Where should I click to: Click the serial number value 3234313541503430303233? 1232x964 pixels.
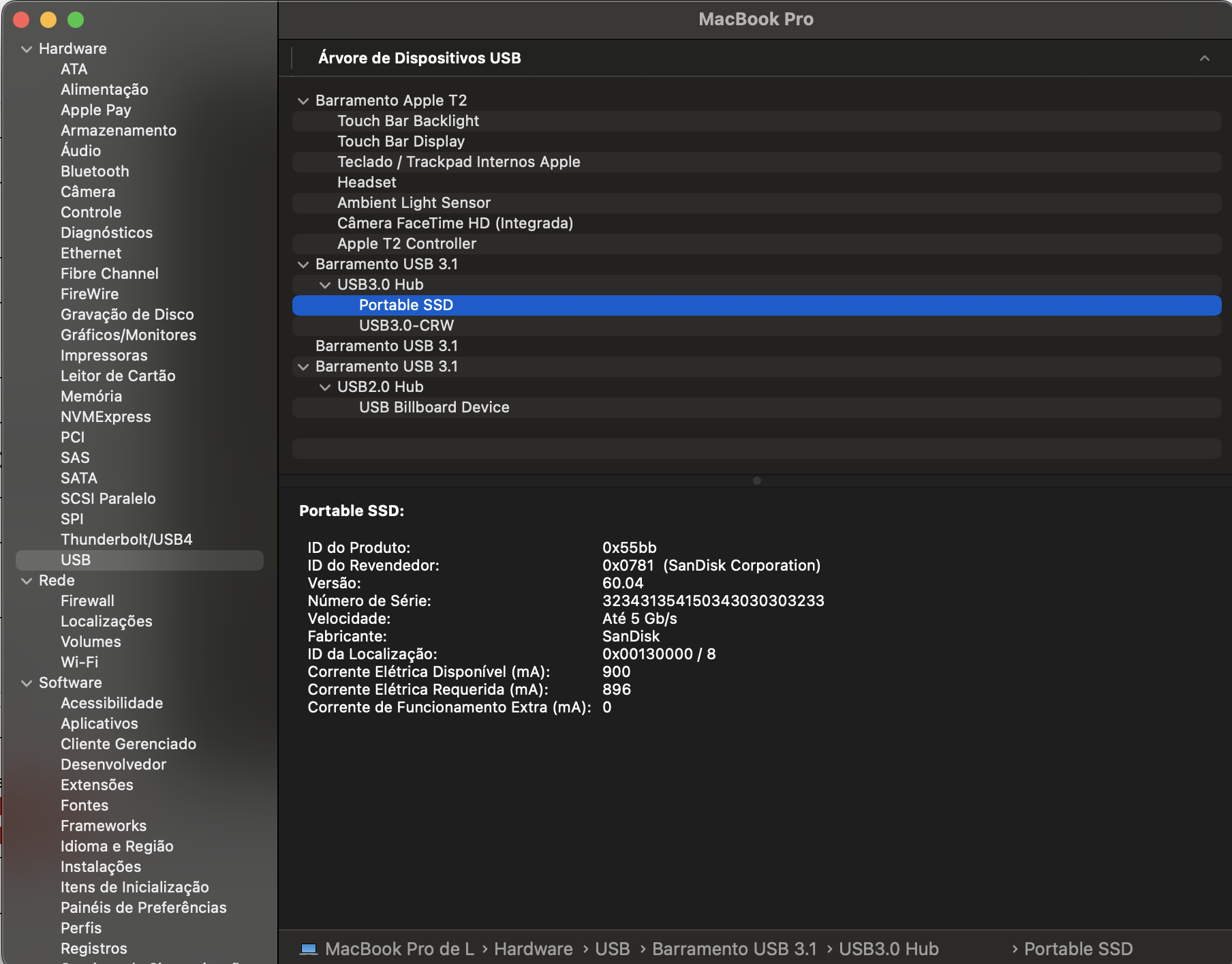coord(713,601)
